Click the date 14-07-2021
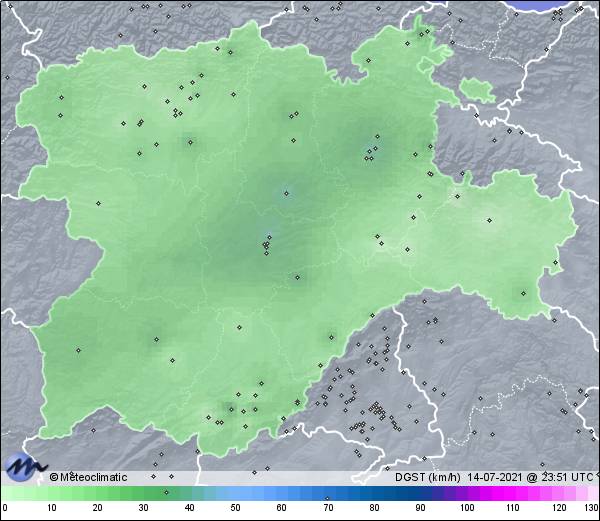Image resolution: width=600 pixels, height=521 pixels. [494, 477]
